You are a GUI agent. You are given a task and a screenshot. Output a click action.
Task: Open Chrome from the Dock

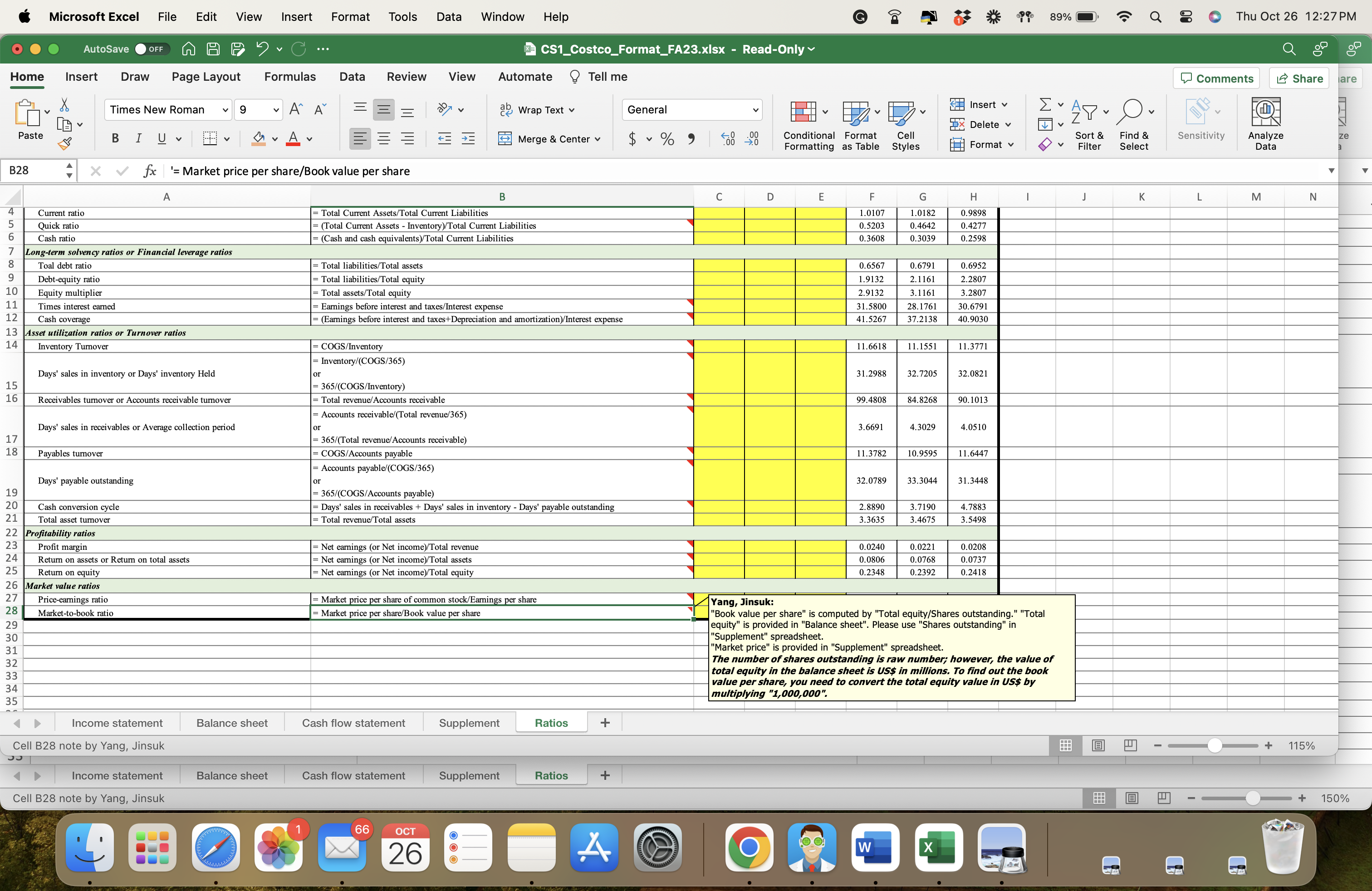click(x=749, y=847)
